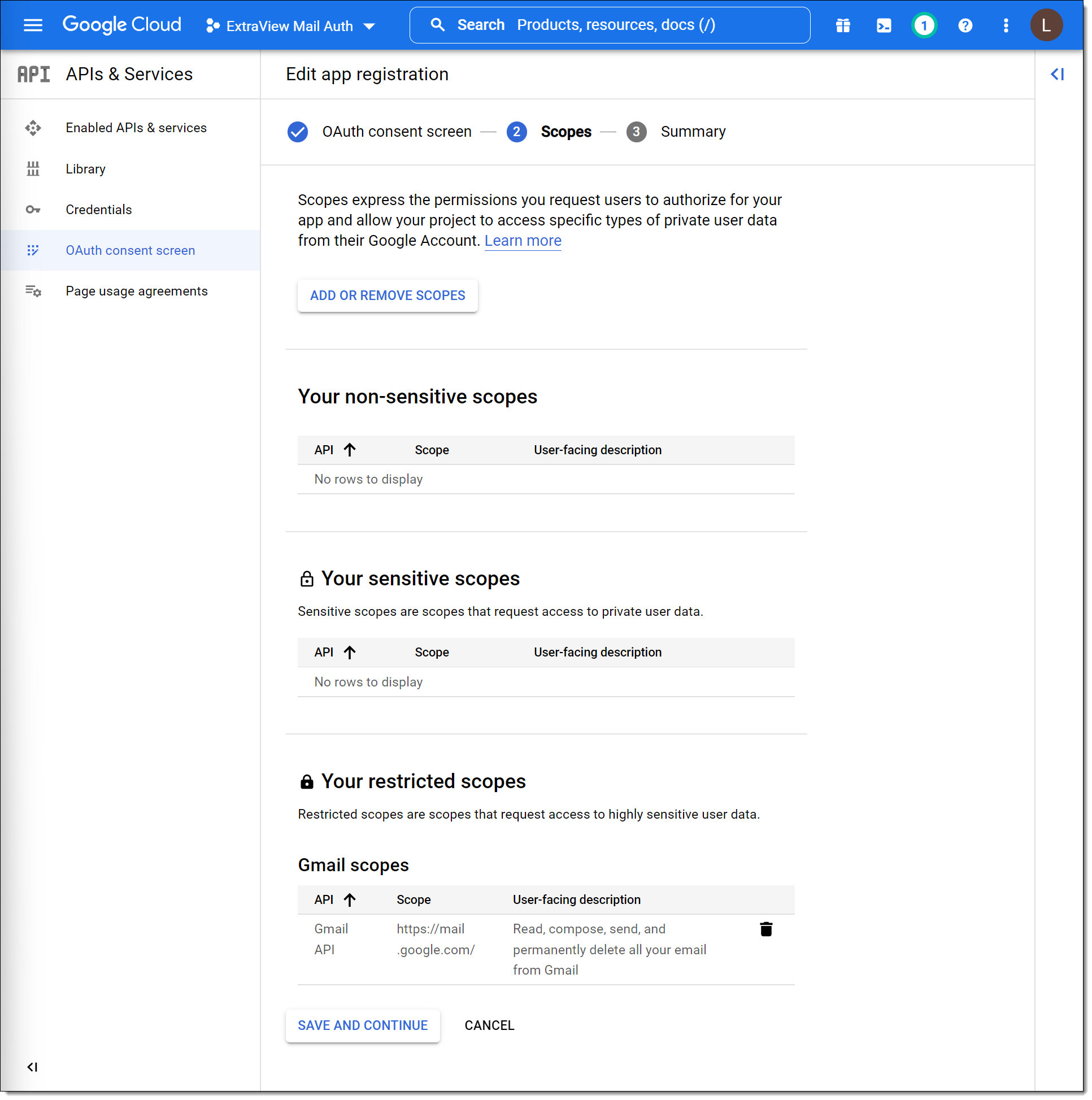
Task: Toggle the right info panel
Action: pyautogui.click(x=1058, y=74)
